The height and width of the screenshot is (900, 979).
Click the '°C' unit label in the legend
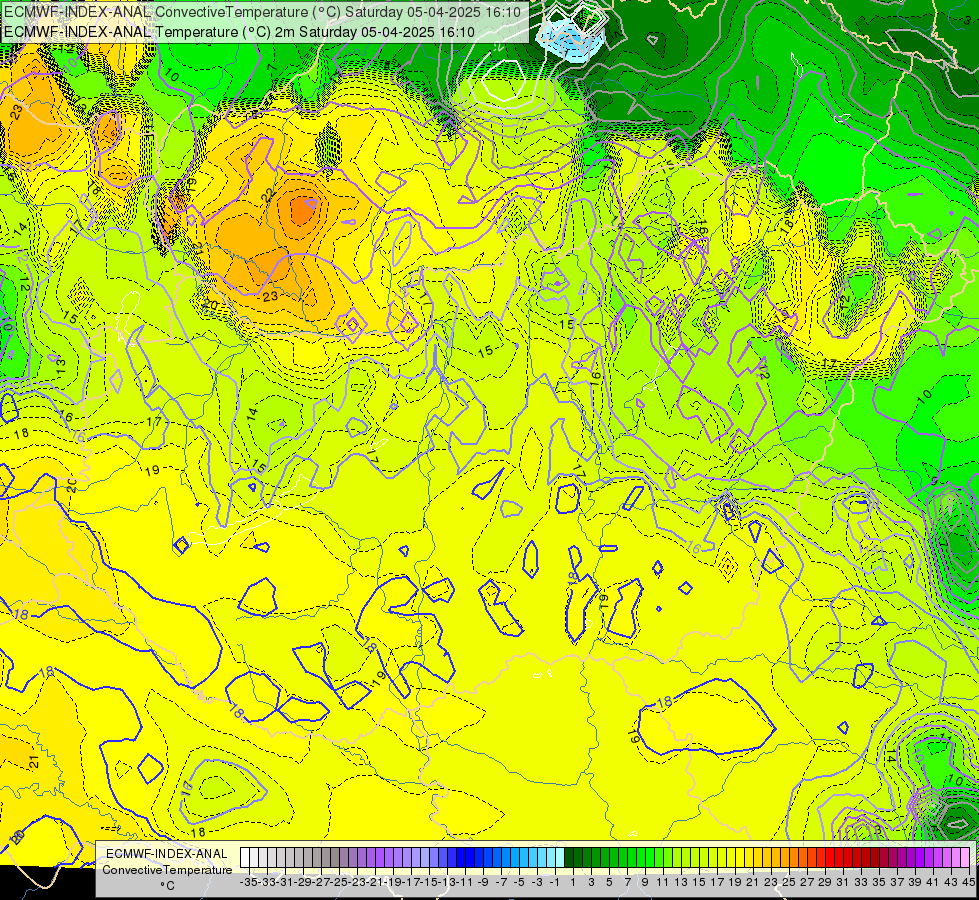167,886
